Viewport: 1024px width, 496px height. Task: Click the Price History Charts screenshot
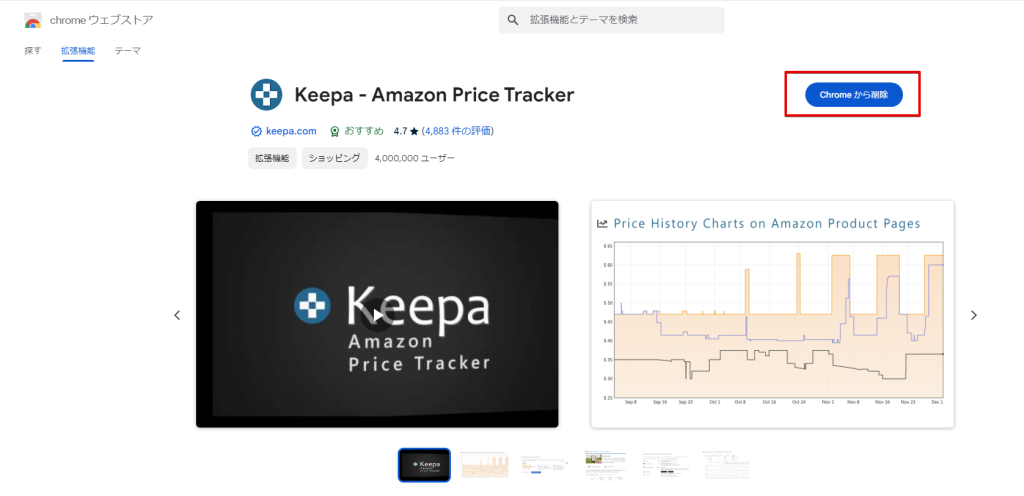coord(772,315)
